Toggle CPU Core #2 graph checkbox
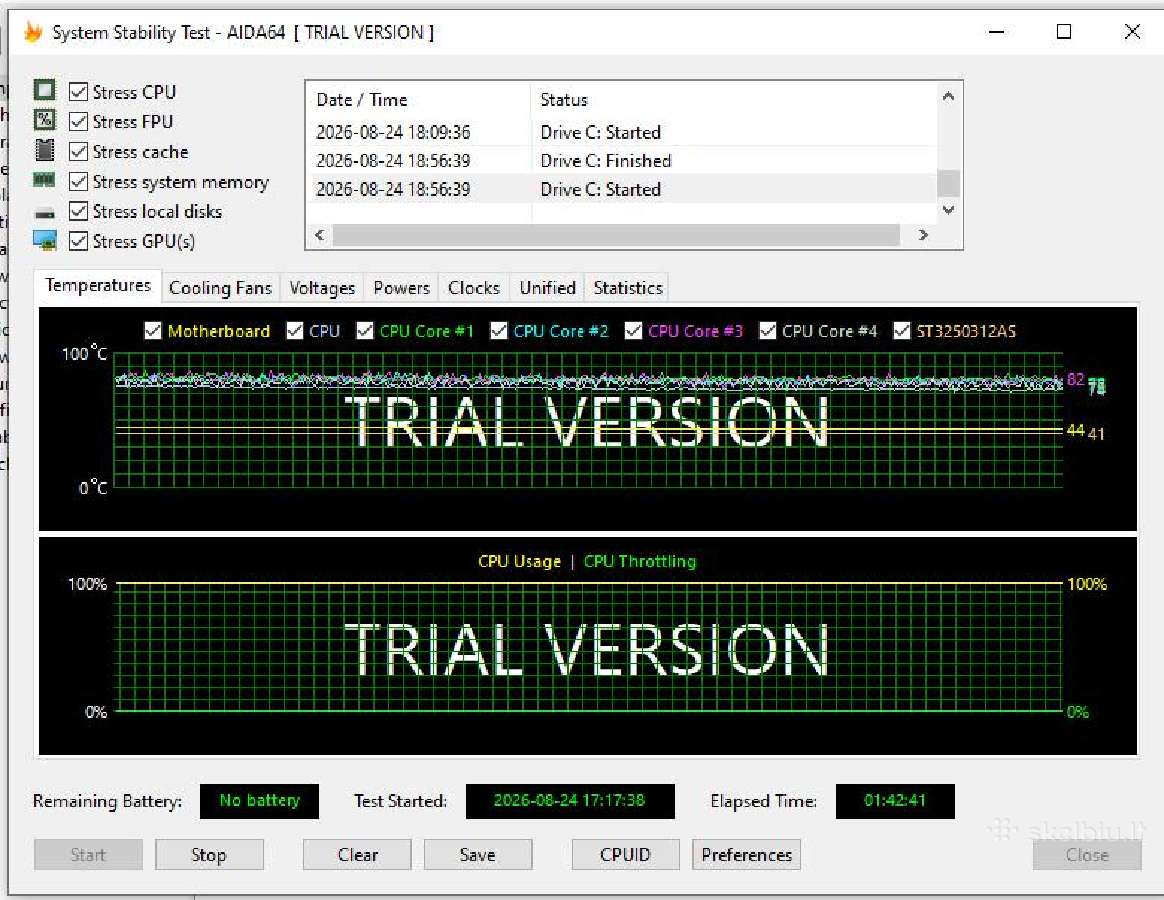 tap(499, 330)
